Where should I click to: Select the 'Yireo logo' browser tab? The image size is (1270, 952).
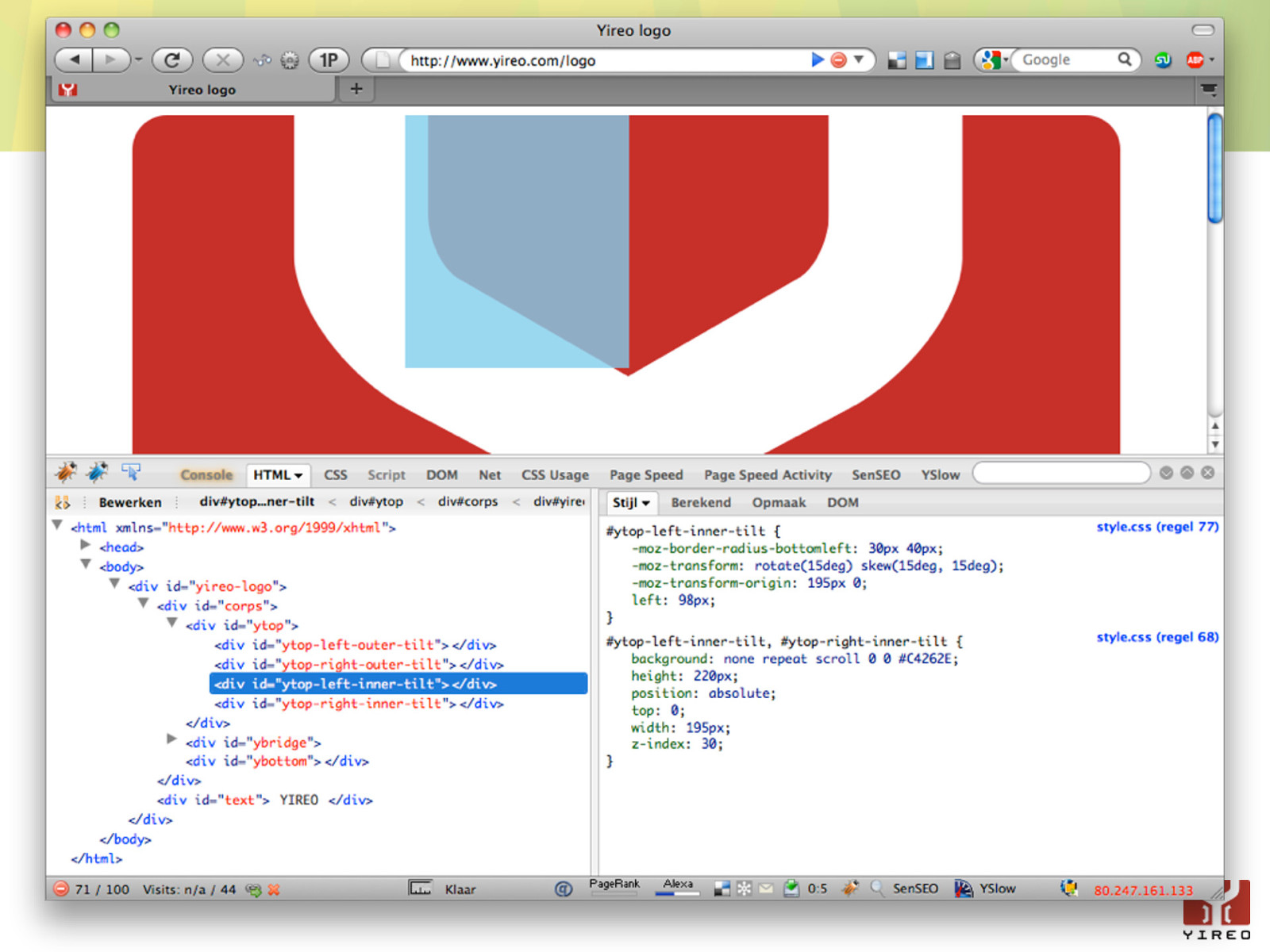(194, 90)
